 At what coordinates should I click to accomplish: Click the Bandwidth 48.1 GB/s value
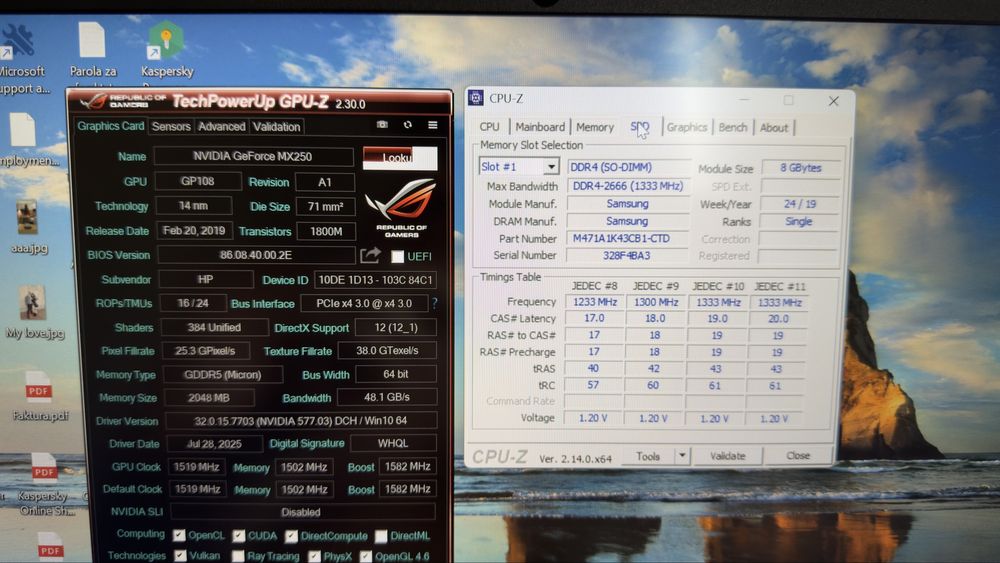387,397
